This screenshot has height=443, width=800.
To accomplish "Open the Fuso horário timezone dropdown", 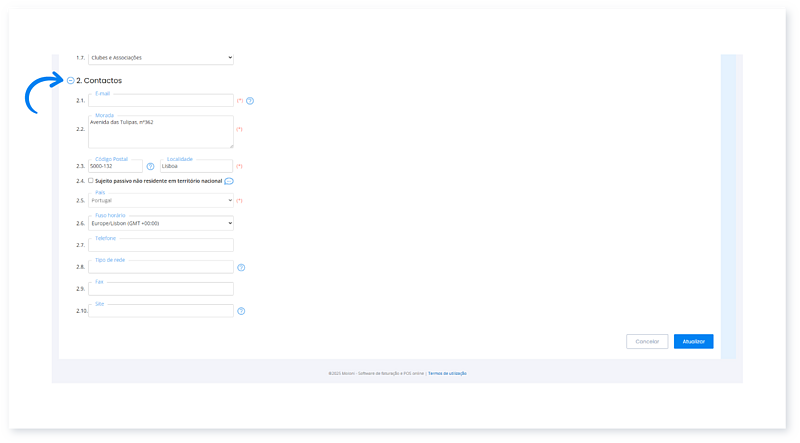I will tap(160, 223).
